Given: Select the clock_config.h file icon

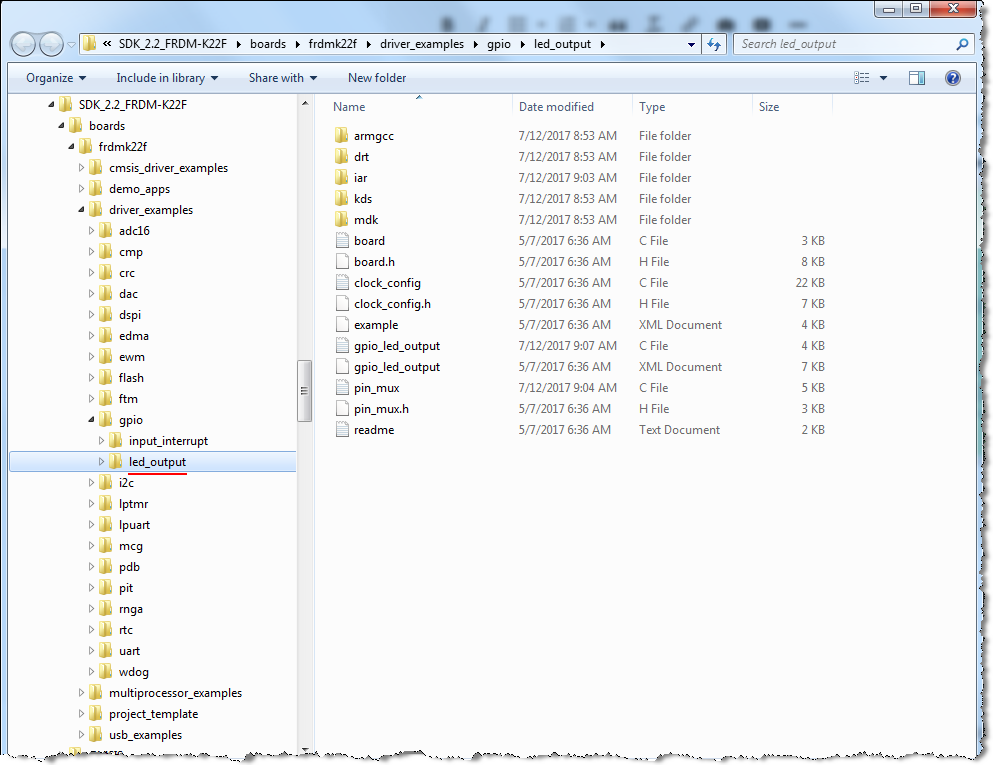Looking at the screenshot, I should [342, 303].
